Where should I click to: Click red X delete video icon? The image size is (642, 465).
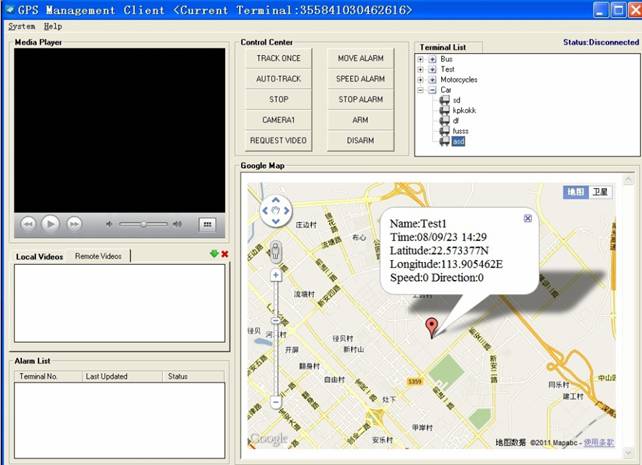[x=225, y=254]
